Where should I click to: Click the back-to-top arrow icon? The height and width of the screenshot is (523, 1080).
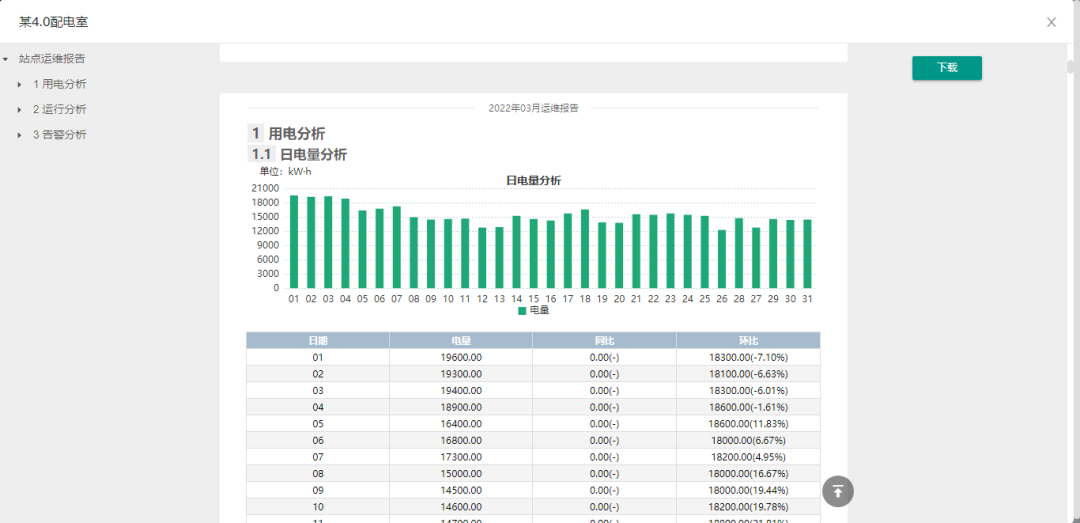(x=838, y=491)
